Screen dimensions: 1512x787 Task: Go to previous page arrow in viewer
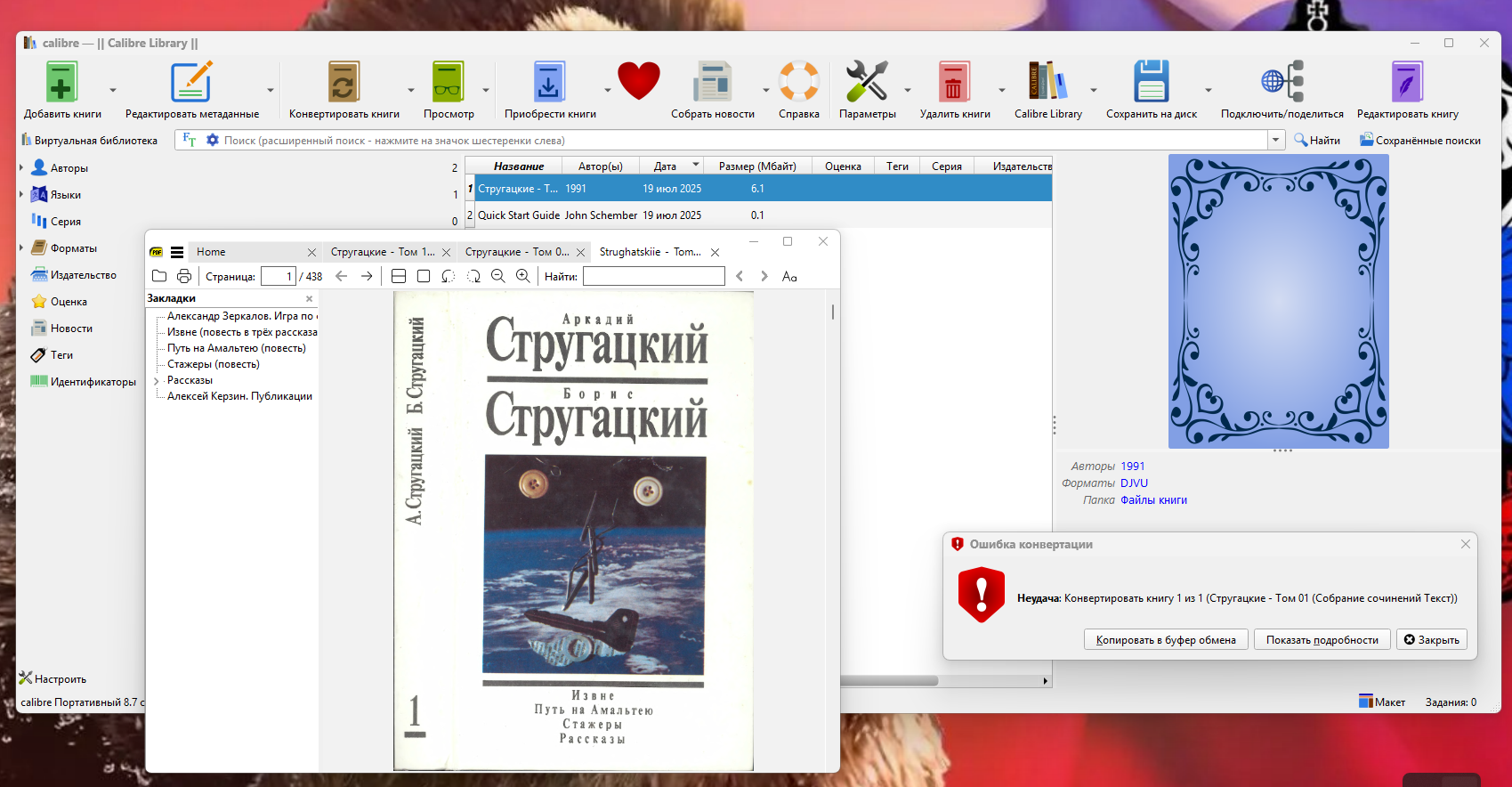[341, 276]
